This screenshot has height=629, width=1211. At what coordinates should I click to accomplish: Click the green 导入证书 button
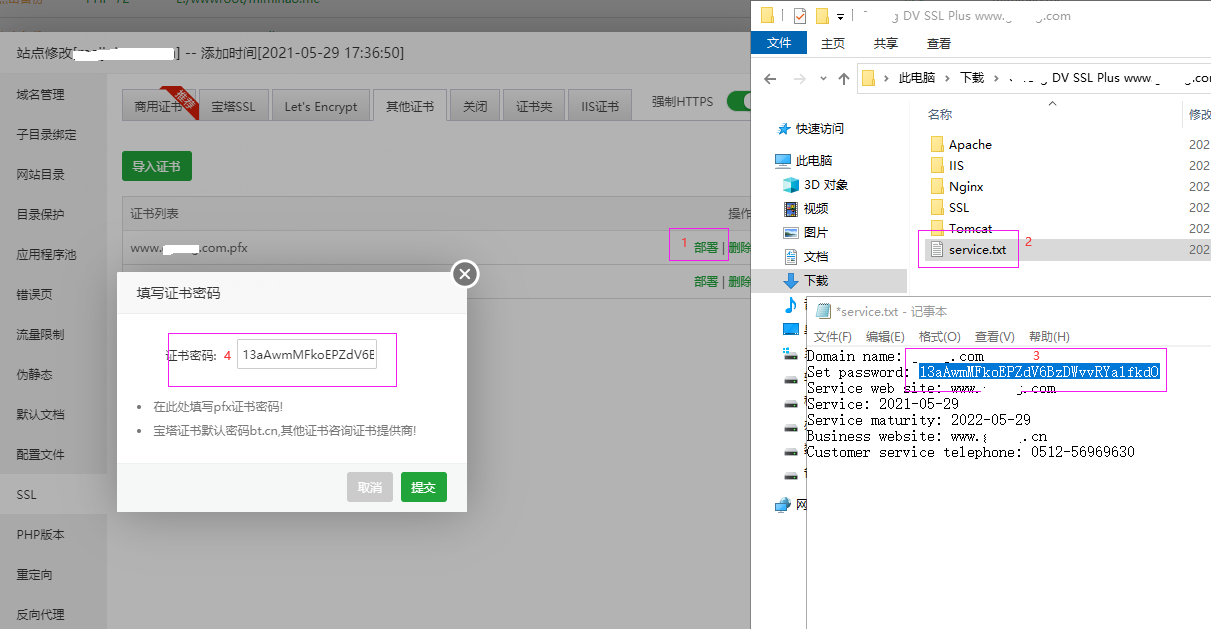click(x=156, y=166)
